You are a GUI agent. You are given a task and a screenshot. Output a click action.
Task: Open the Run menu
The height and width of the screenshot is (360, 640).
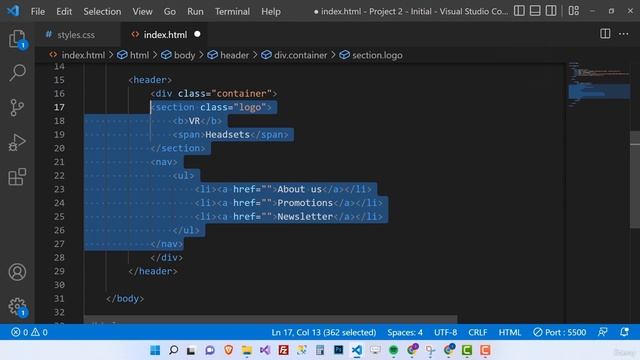click(195, 11)
